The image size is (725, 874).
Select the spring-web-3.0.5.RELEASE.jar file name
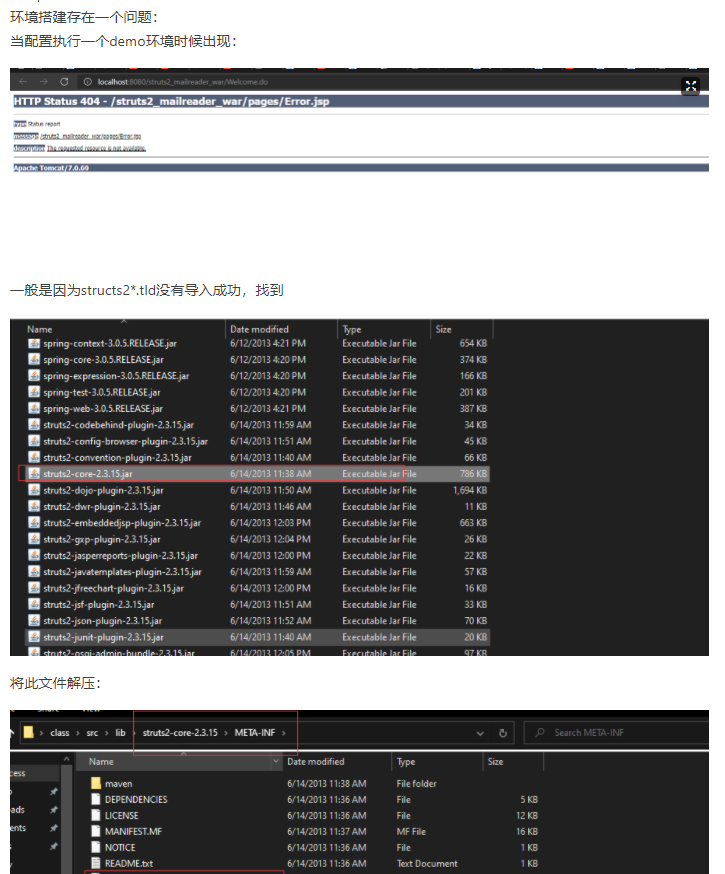click(103, 409)
